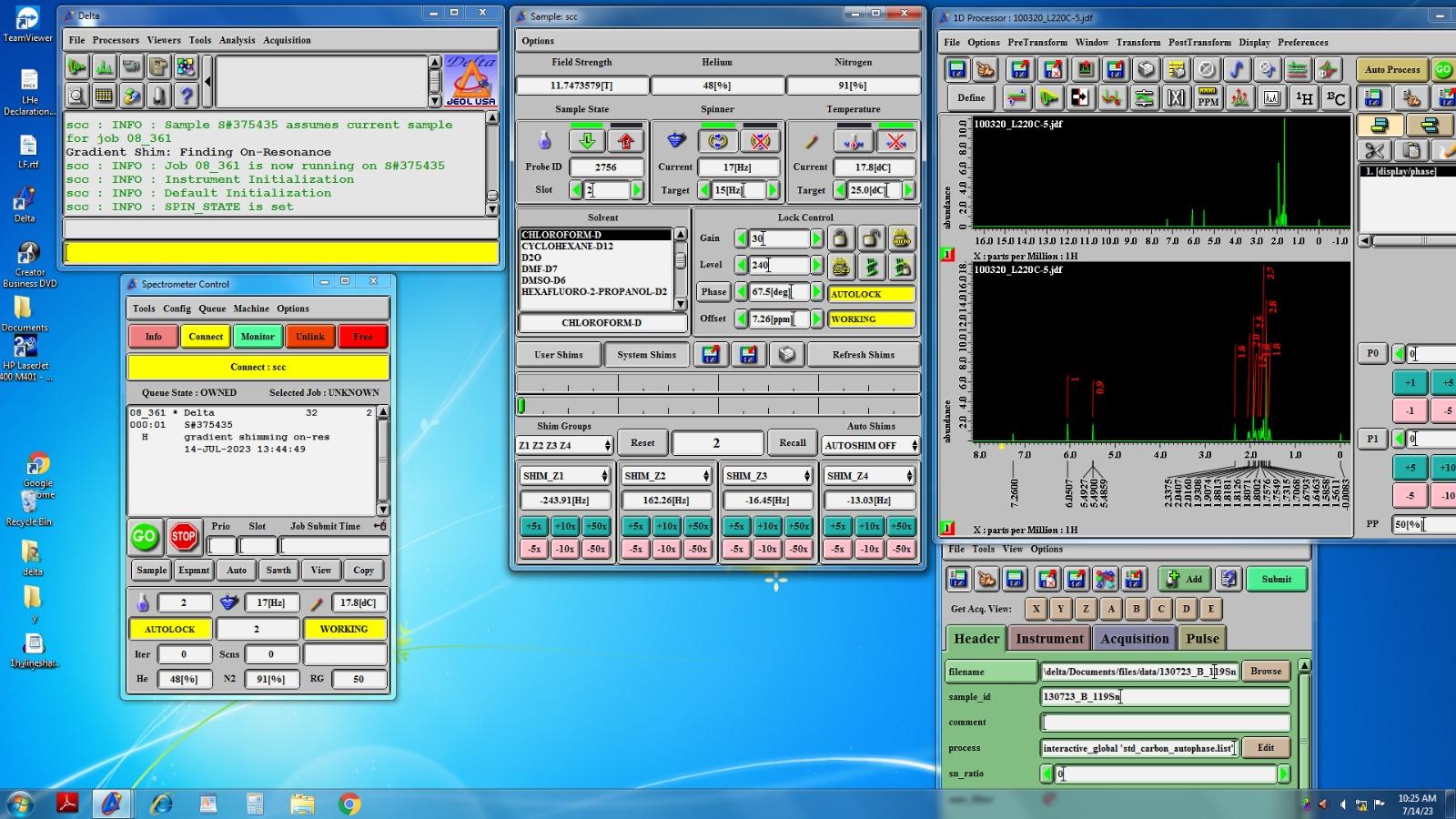Open the PostTransform menu in 1D Processor
Viewport: 1456px width, 819px height.
coord(1199,42)
